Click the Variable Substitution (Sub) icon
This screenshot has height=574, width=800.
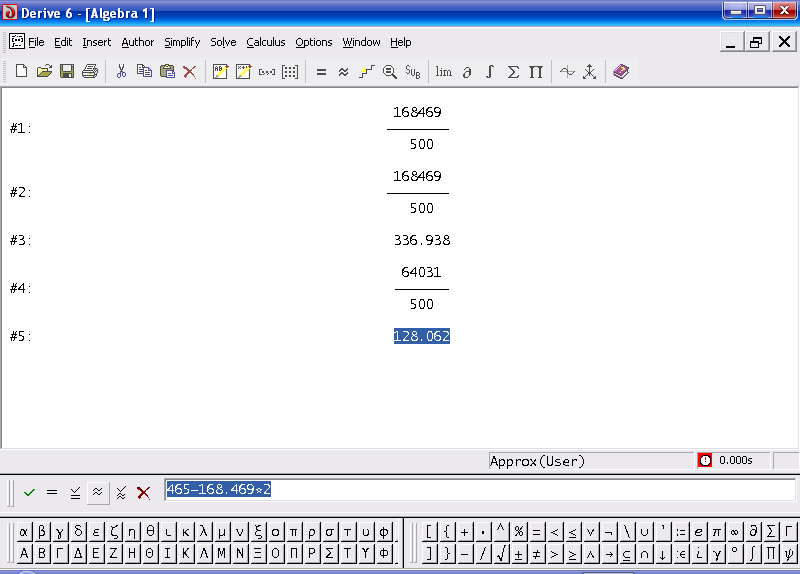413,72
